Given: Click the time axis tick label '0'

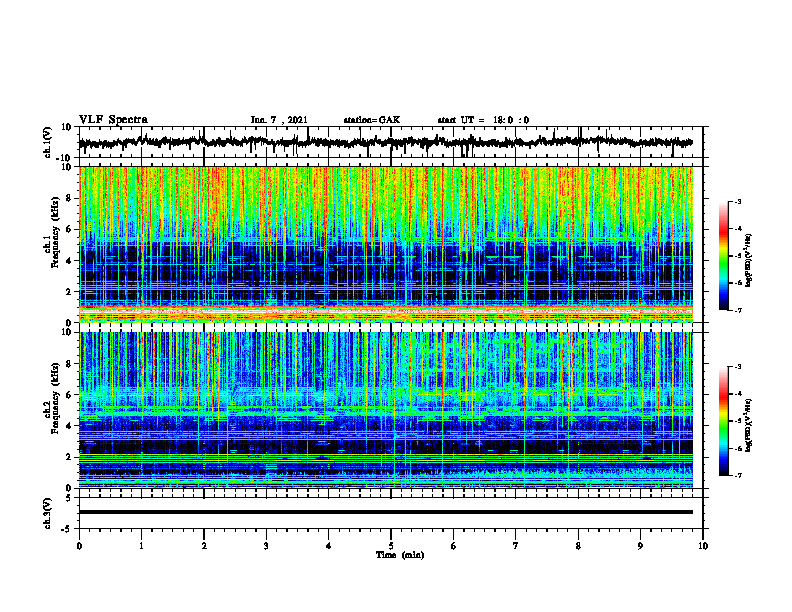Looking at the screenshot, I should [x=79, y=546].
